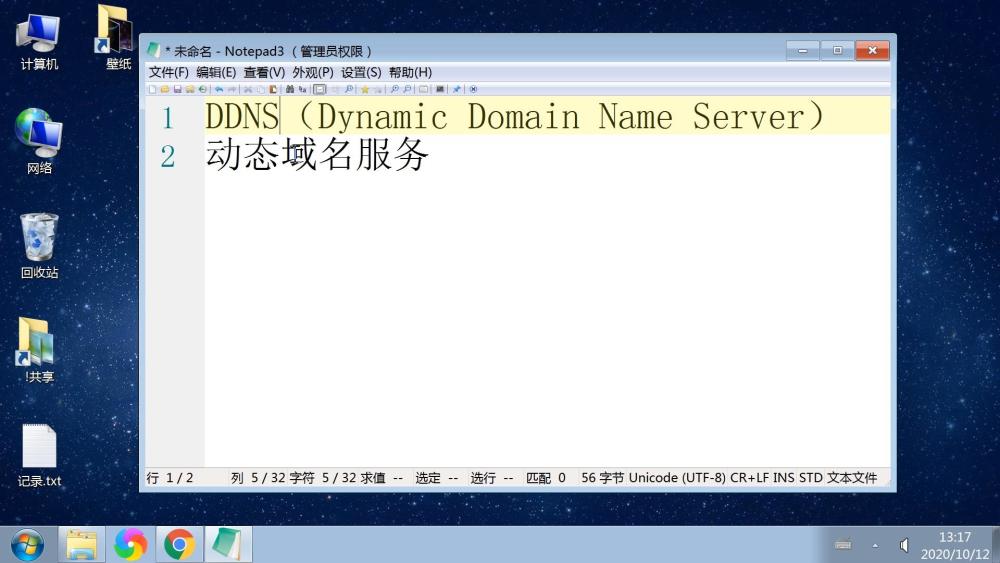Click the Notepad3 taskbar button
Viewport: 1000px width, 563px height.
(x=228, y=545)
